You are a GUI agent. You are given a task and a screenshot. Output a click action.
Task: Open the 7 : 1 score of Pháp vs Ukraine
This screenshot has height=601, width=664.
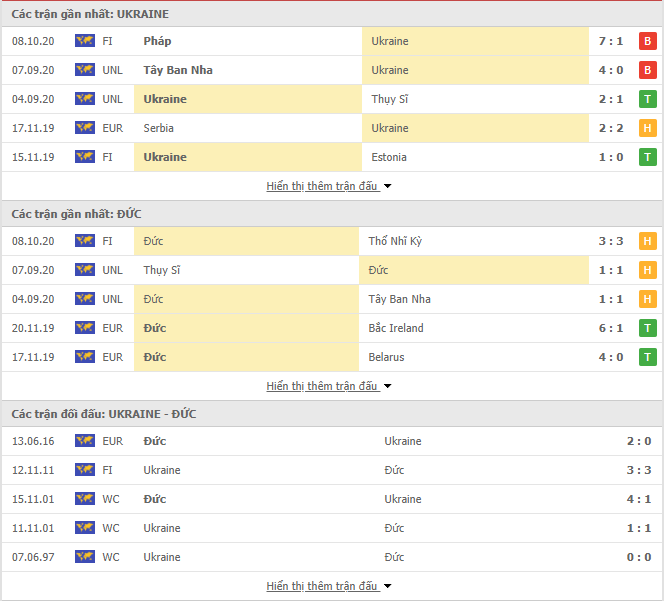[x=611, y=41]
